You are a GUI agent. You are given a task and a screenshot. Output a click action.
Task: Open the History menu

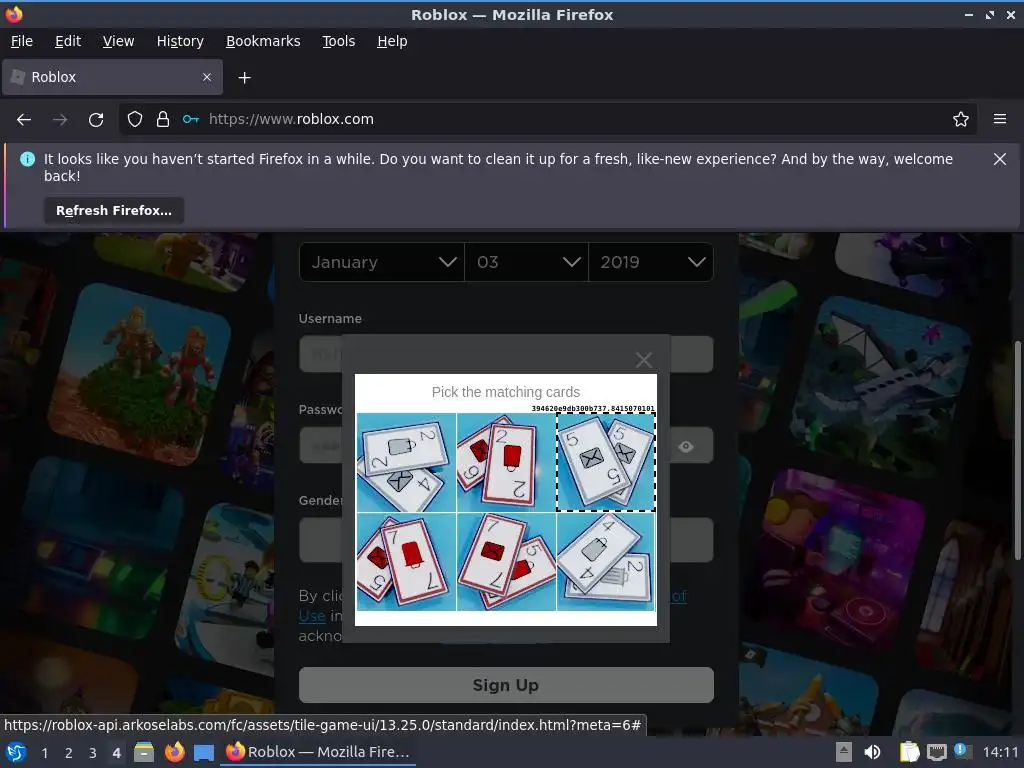click(180, 41)
